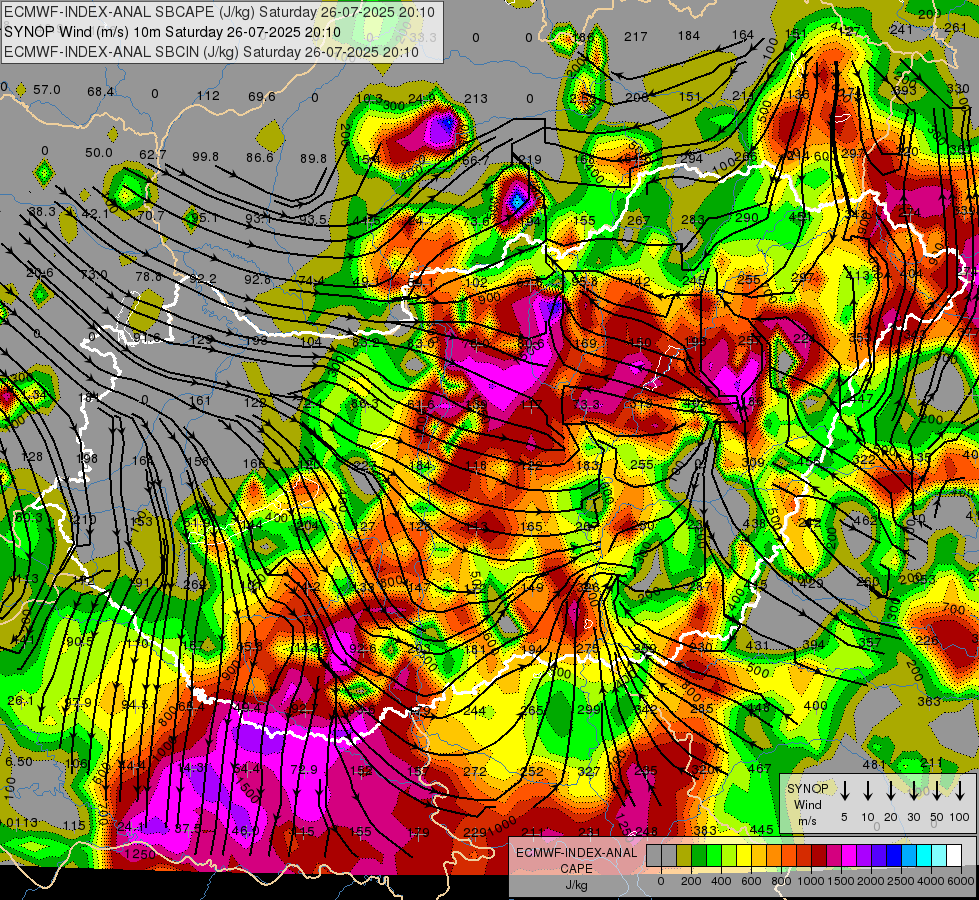
Task: Click the station value 357
Action: coord(869,641)
